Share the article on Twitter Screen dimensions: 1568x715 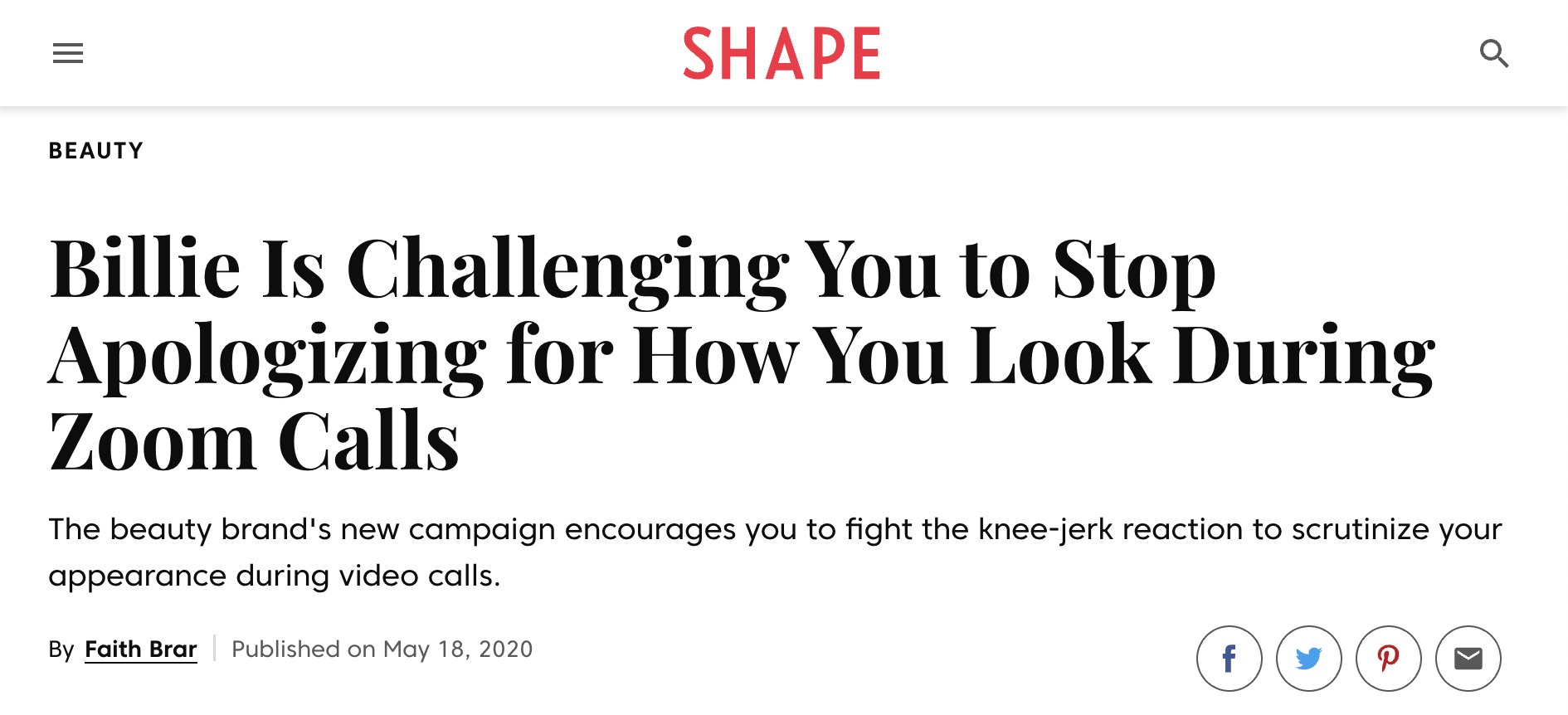coord(1308,659)
